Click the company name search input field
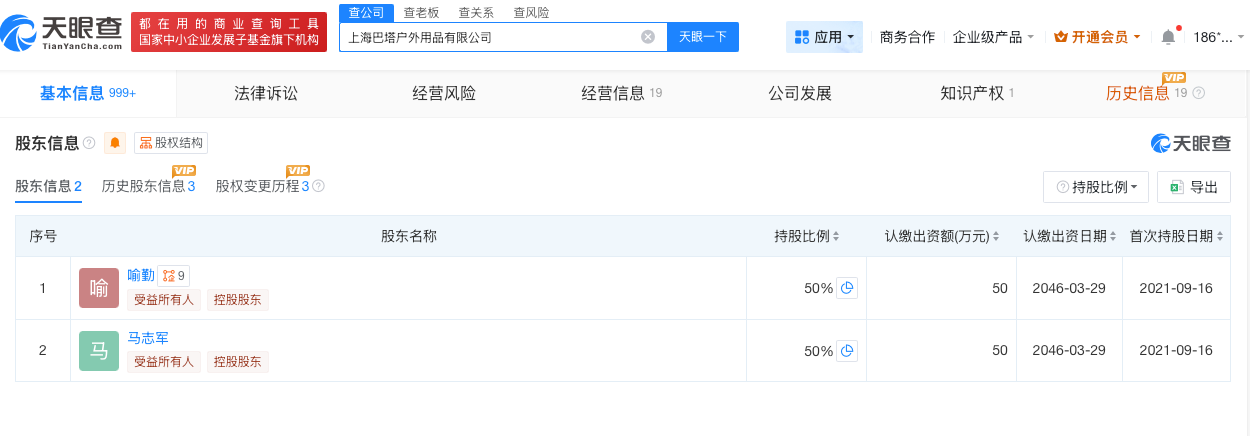The image size is (1250, 436). click(x=490, y=37)
